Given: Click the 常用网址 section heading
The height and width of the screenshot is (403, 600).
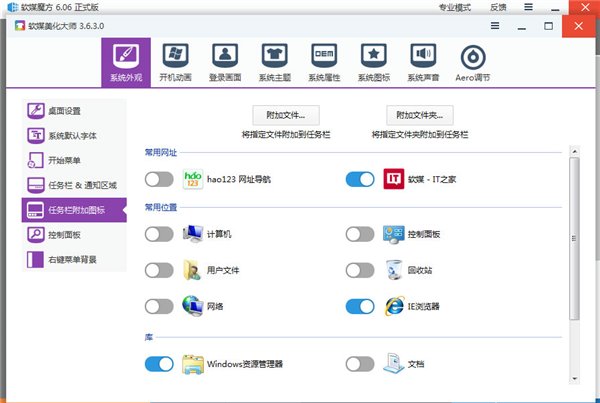Looking at the screenshot, I should (x=161, y=152).
